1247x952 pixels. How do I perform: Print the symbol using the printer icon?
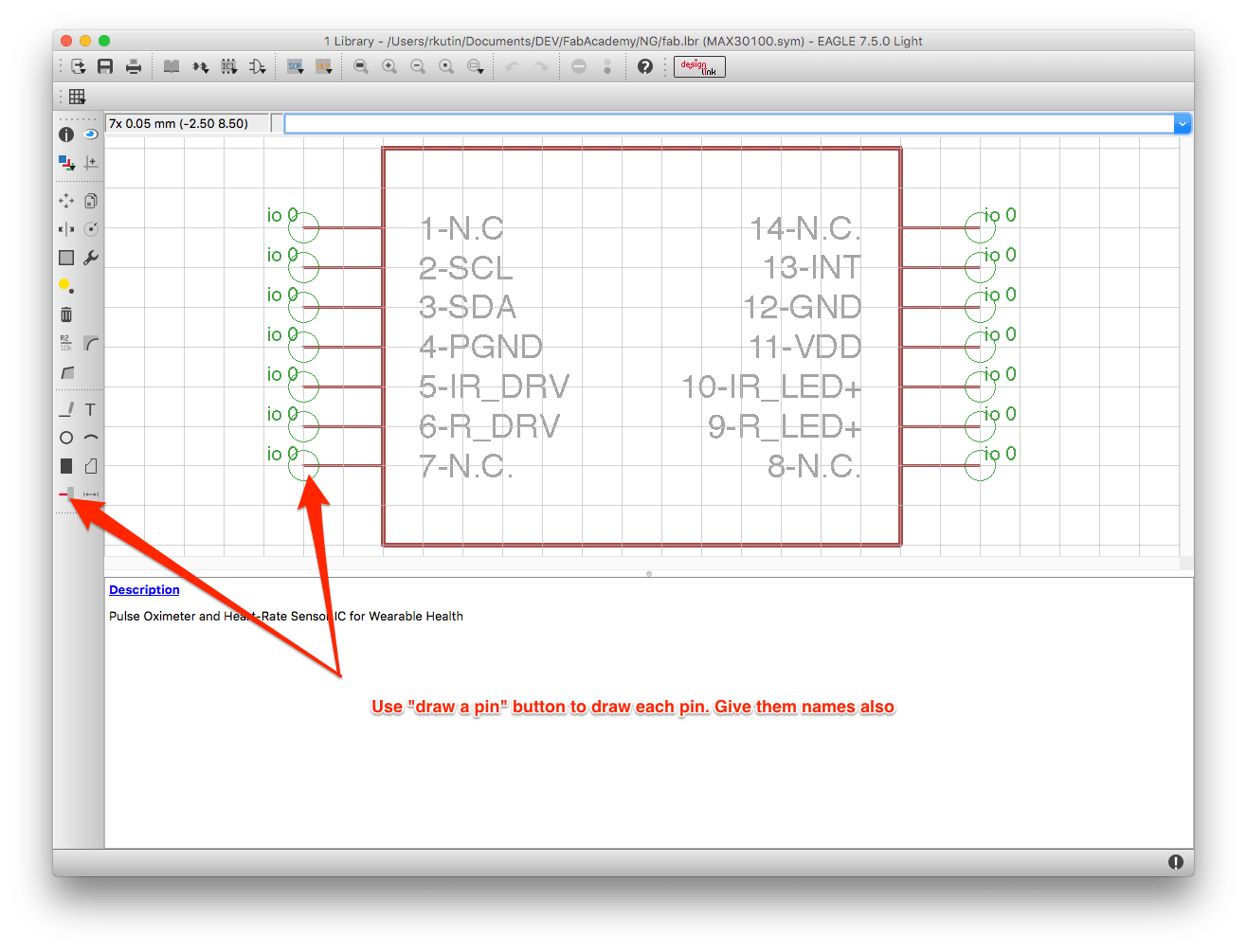(134, 66)
